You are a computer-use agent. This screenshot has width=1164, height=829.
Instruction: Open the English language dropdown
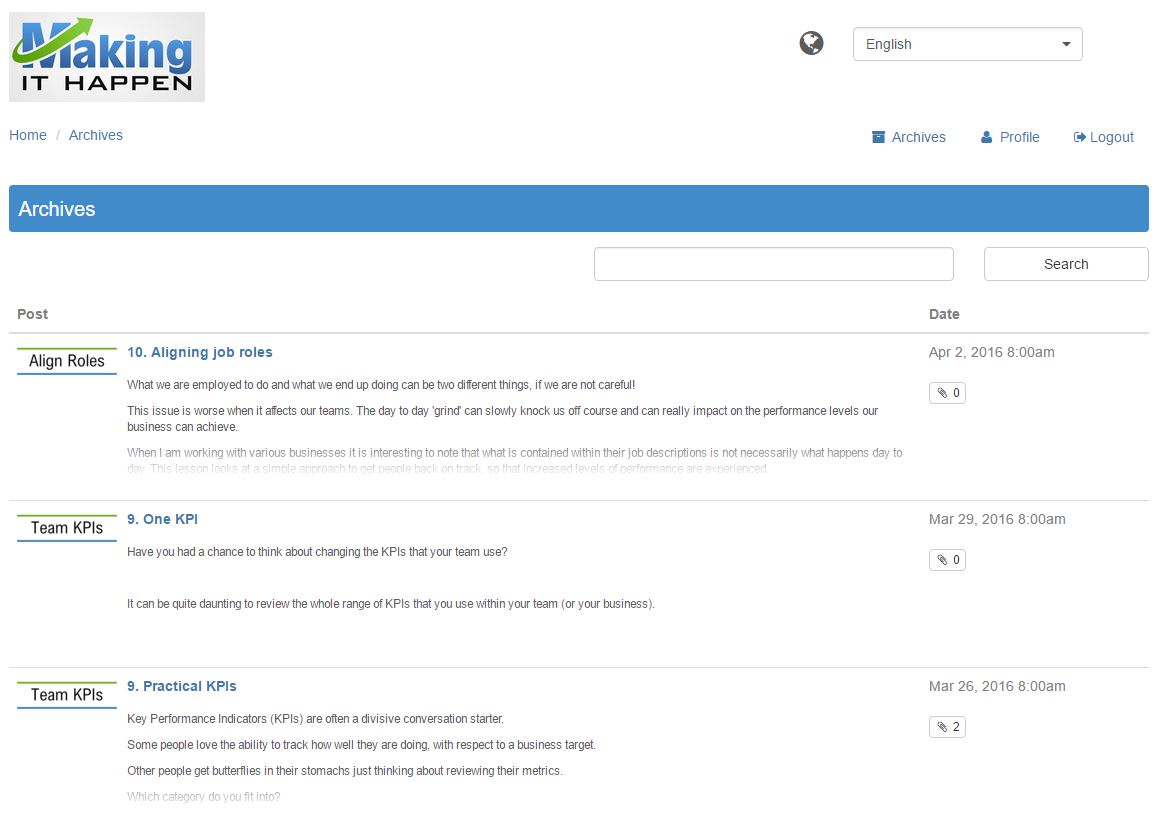click(967, 44)
